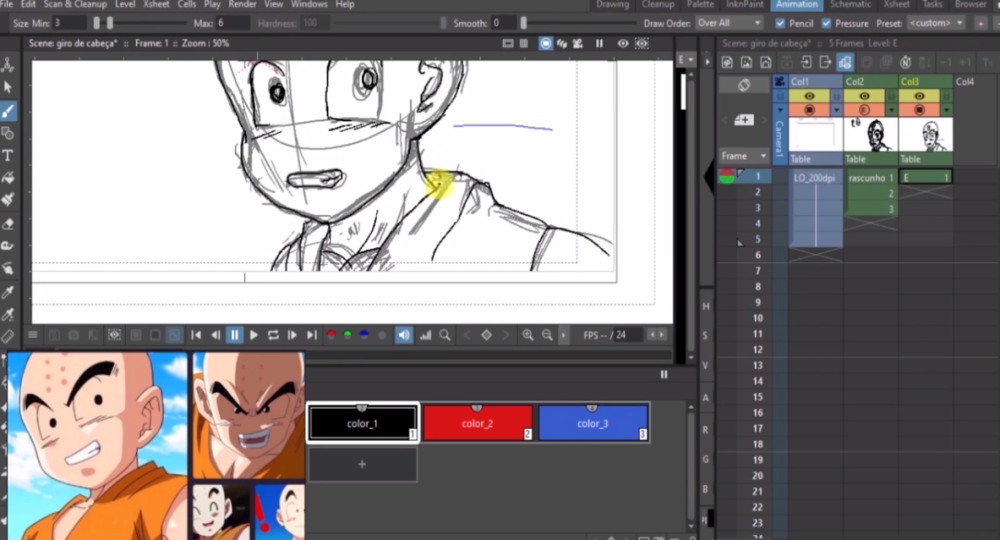Uncheck the Pencil checkbox
This screenshot has height=540, width=1000.
pos(781,23)
